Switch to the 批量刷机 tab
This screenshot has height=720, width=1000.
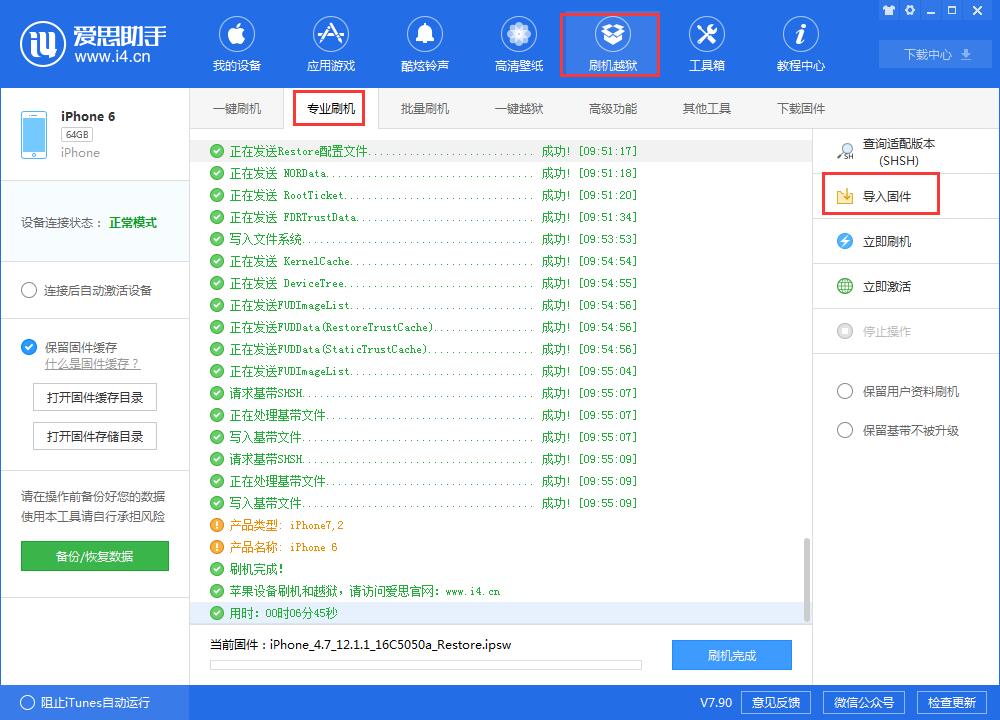pos(424,108)
